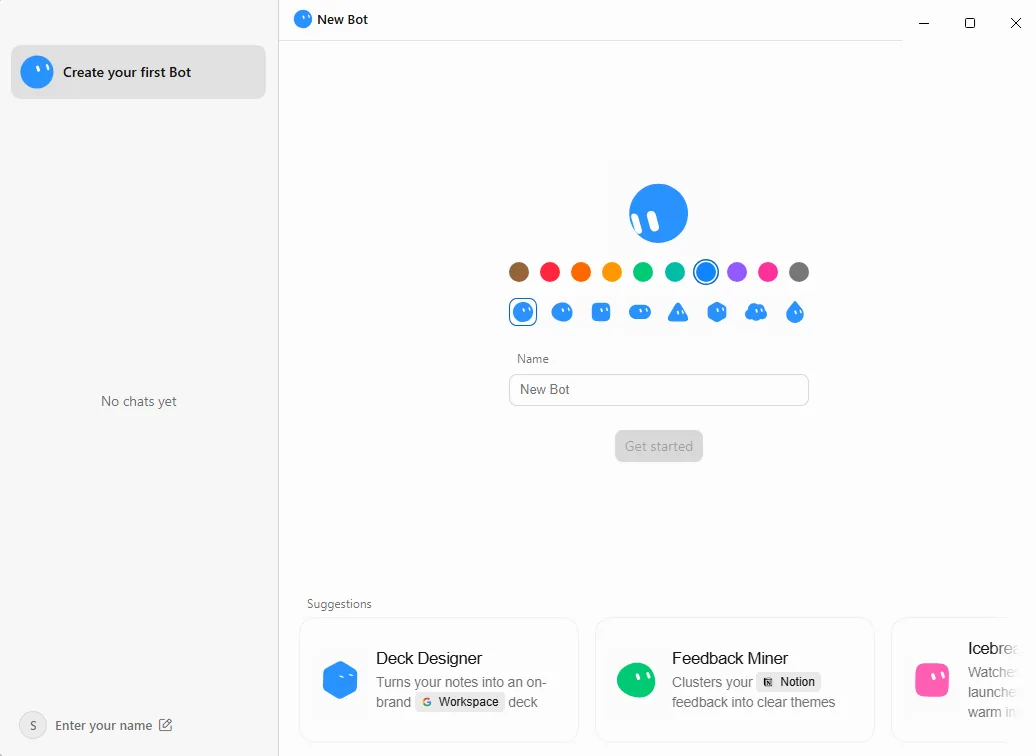The width and height of the screenshot is (1036, 756).
Task: Choose the teal color swatch
Action: (675, 272)
